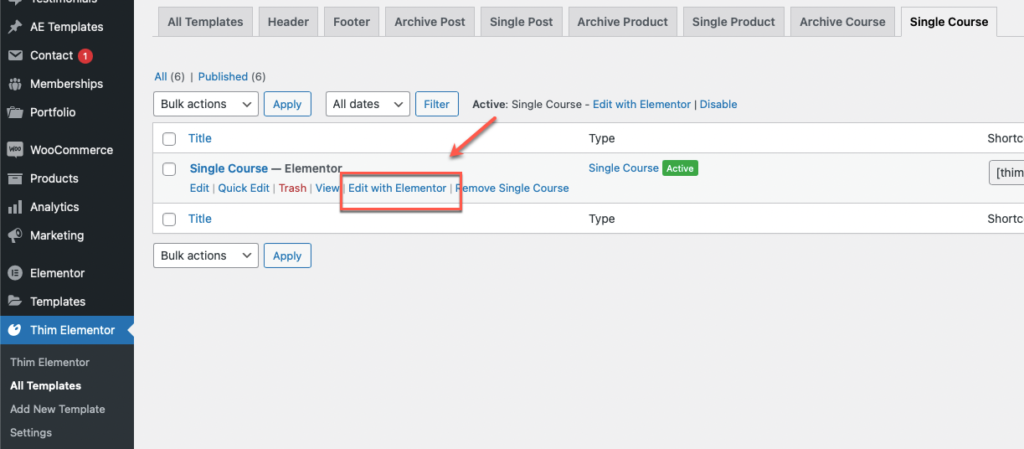The height and width of the screenshot is (449, 1024).
Task: Click the View row action link
Action: pos(327,188)
